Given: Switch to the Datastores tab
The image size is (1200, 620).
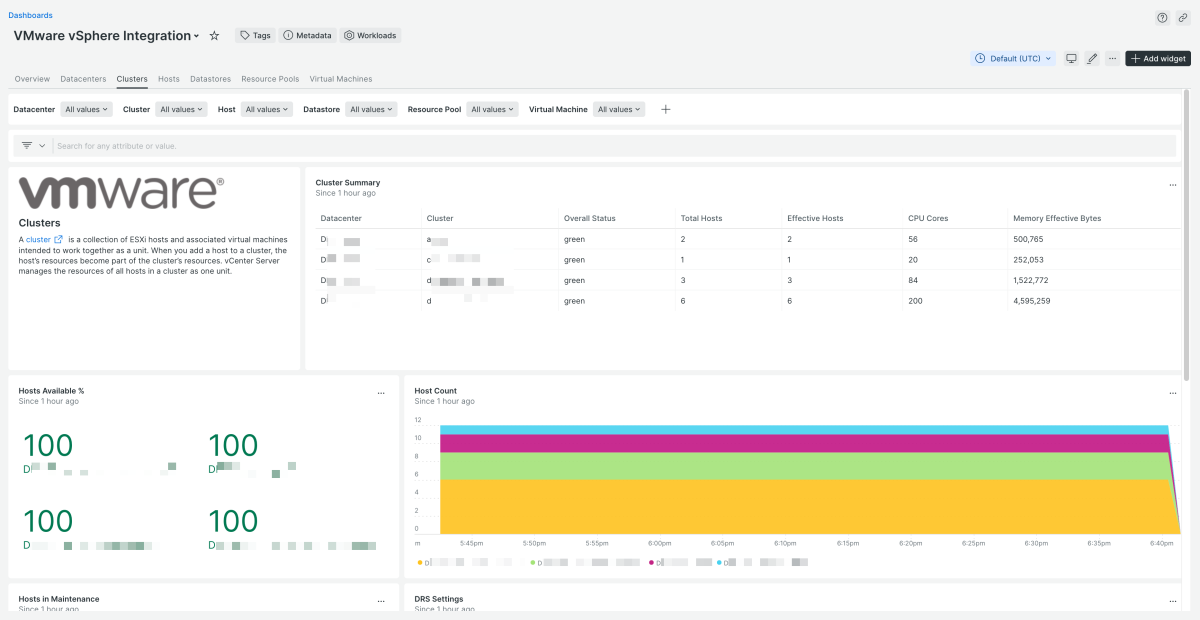Looking at the screenshot, I should point(210,79).
